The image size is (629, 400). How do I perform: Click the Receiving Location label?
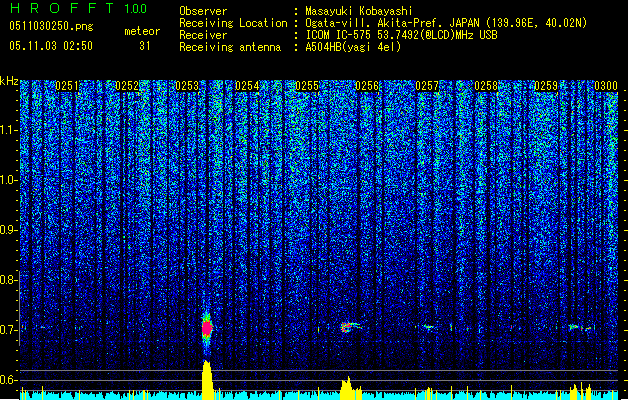(x=233, y=23)
